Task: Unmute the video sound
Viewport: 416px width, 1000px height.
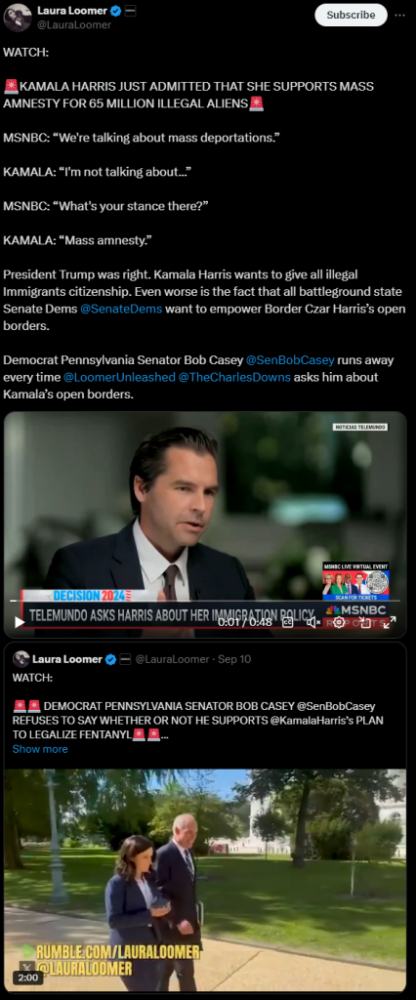Action: coord(313,622)
